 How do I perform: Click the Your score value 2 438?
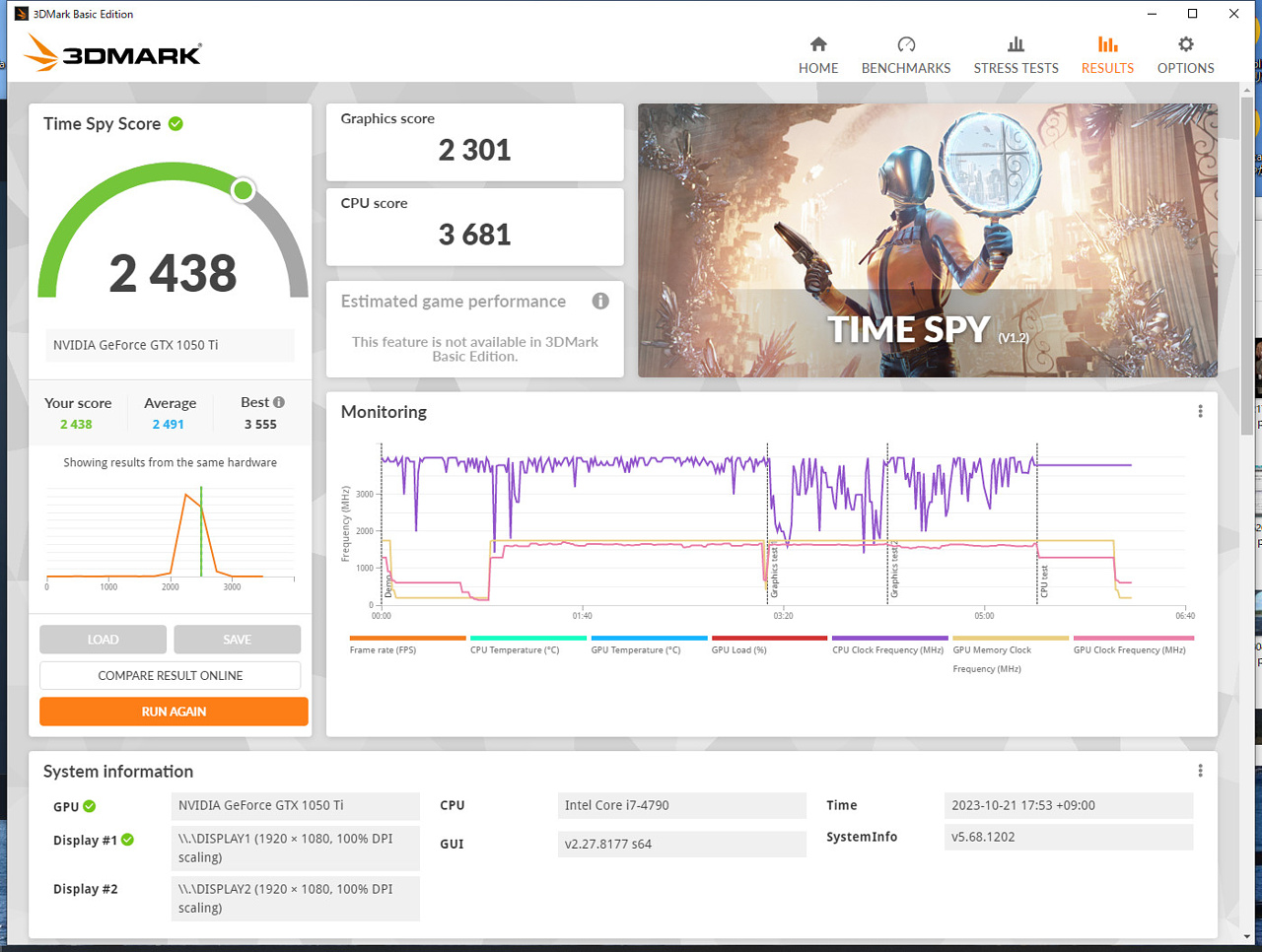(x=76, y=424)
